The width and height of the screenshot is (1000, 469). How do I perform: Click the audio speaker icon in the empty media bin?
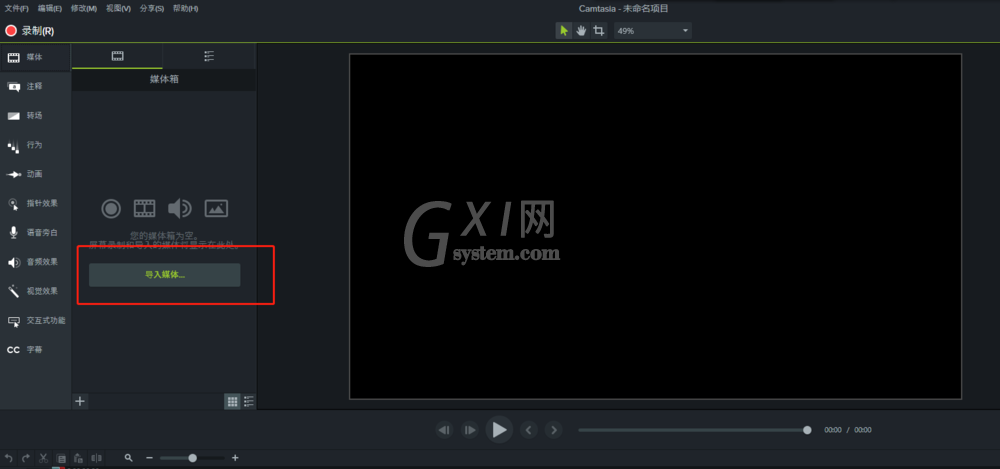point(179,208)
